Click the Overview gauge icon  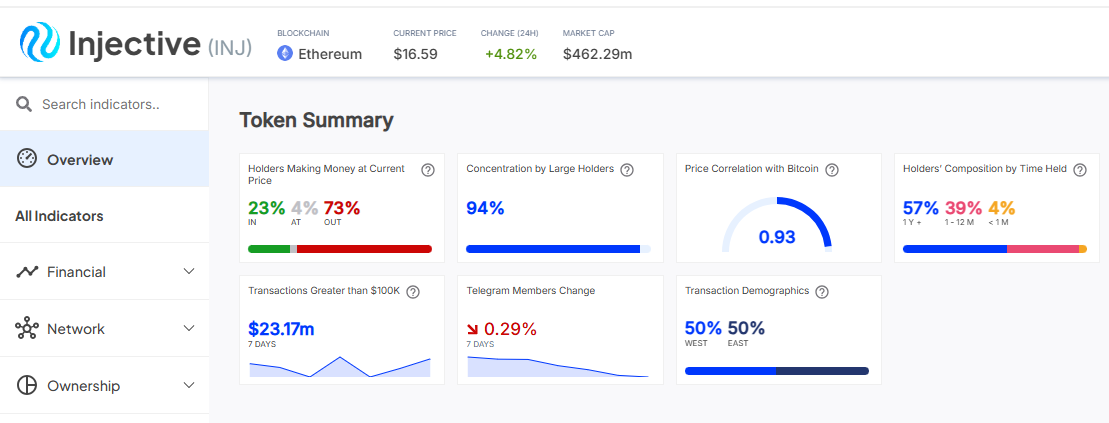tap(26, 159)
